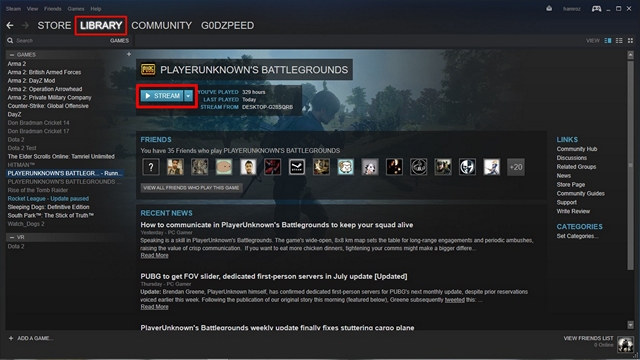Image resolution: width=640 pixels, height=360 pixels.
Task: Click the friends list avatar icon
Action: [625, 344]
